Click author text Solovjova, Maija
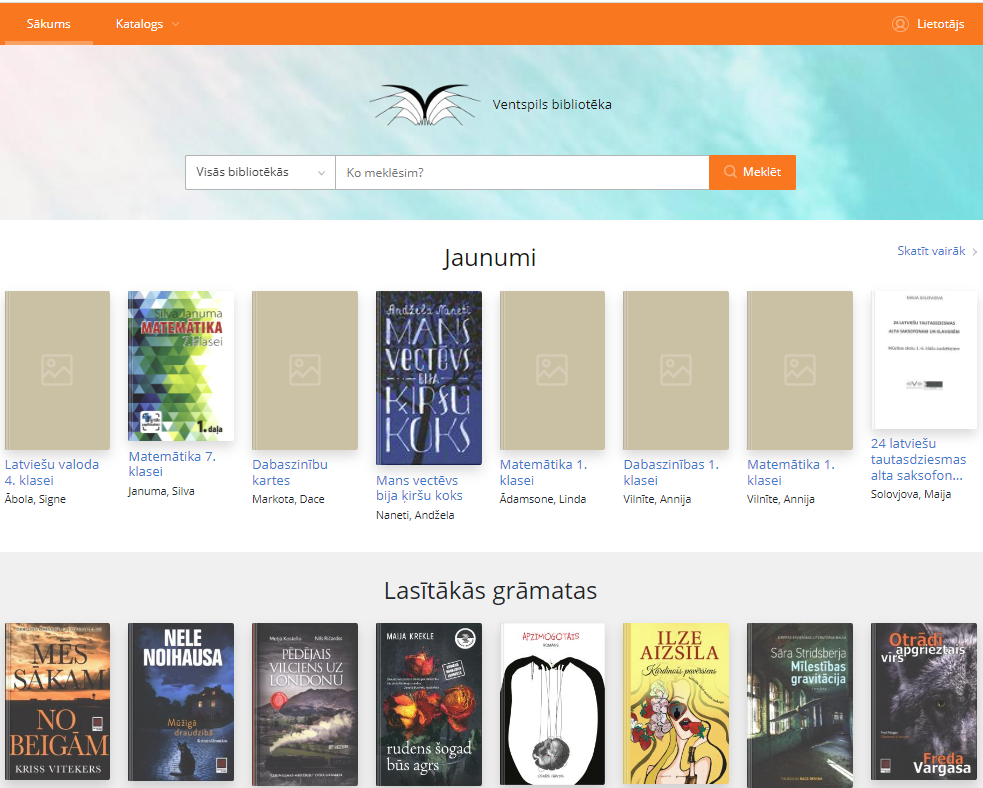983x788 pixels. (911, 494)
